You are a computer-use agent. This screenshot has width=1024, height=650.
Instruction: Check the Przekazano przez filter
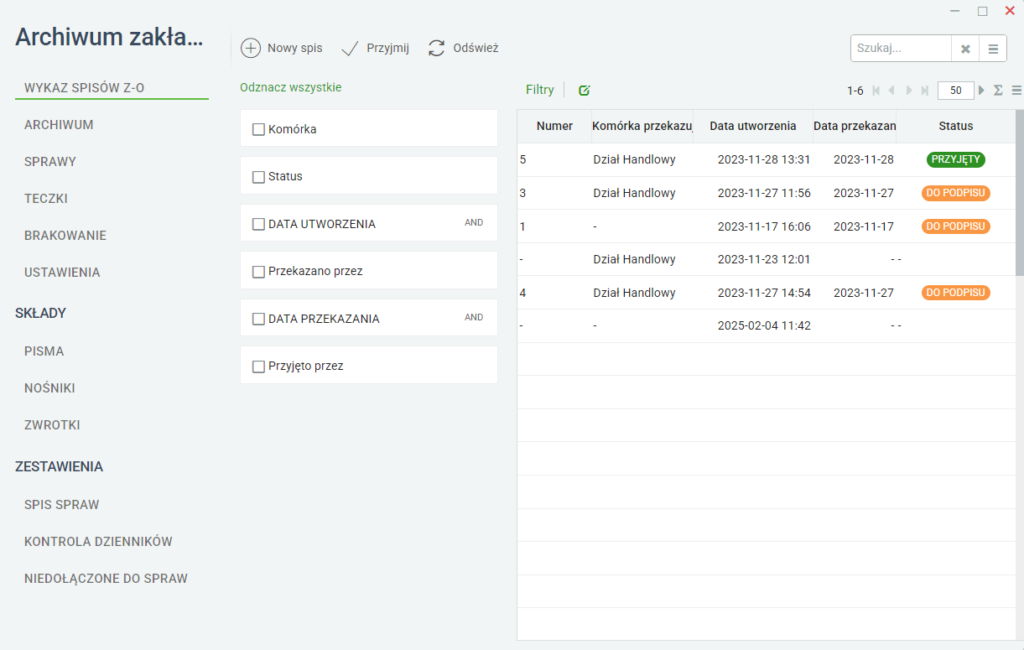[259, 272]
